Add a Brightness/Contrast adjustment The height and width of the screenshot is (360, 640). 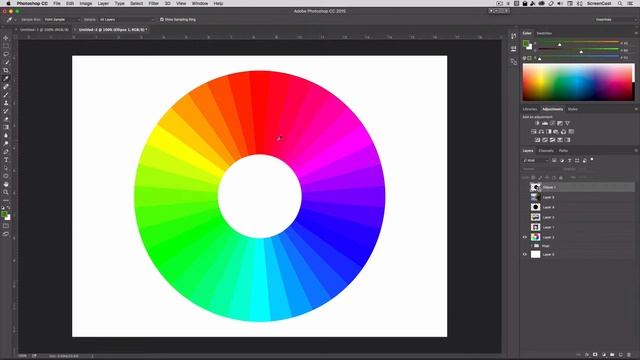[x=537, y=123]
